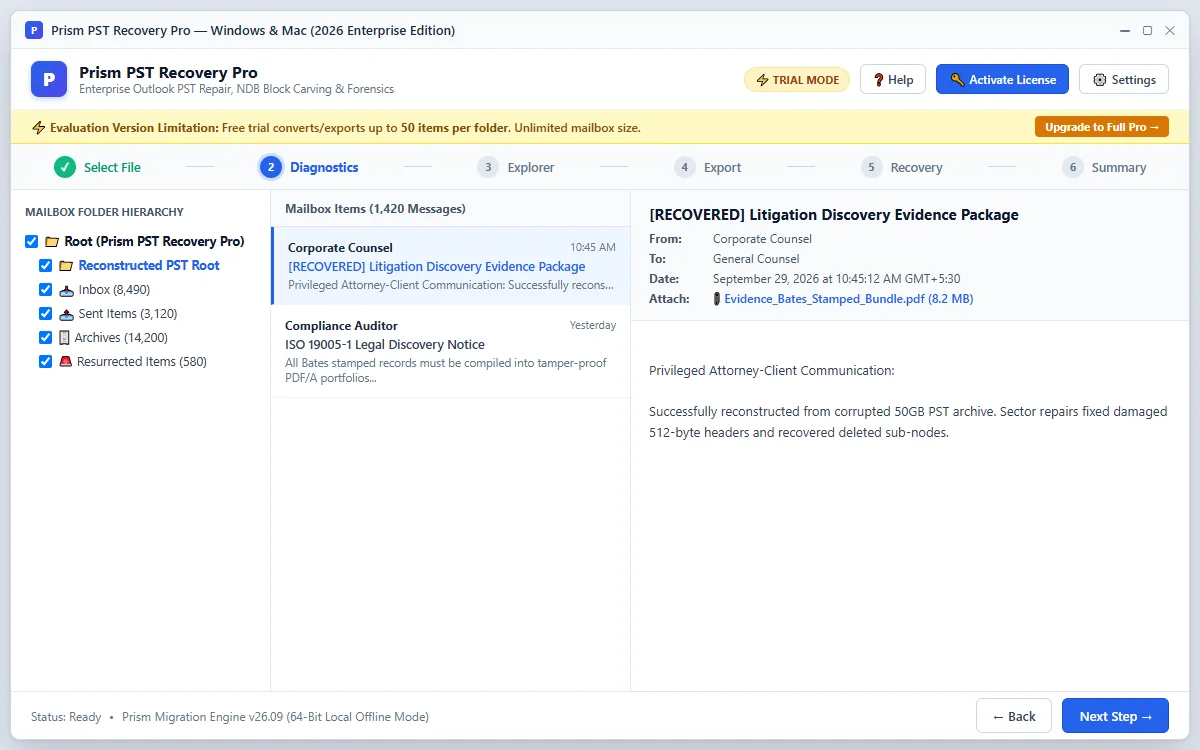This screenshot has height=750, width=1200.
Task: Open Help
Action: [893, 80]
